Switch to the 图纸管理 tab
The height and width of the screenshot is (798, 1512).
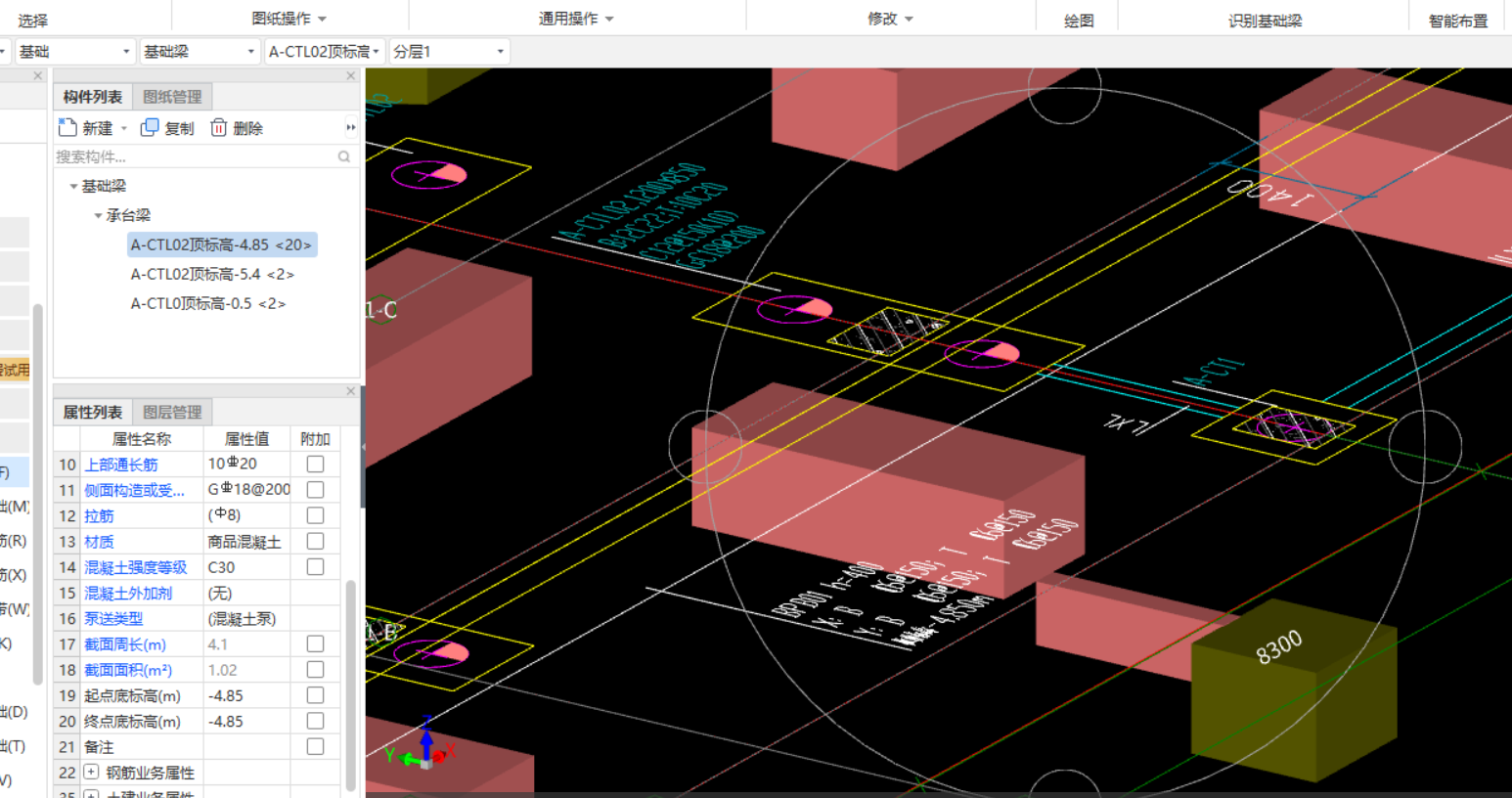tap(172, 97)
